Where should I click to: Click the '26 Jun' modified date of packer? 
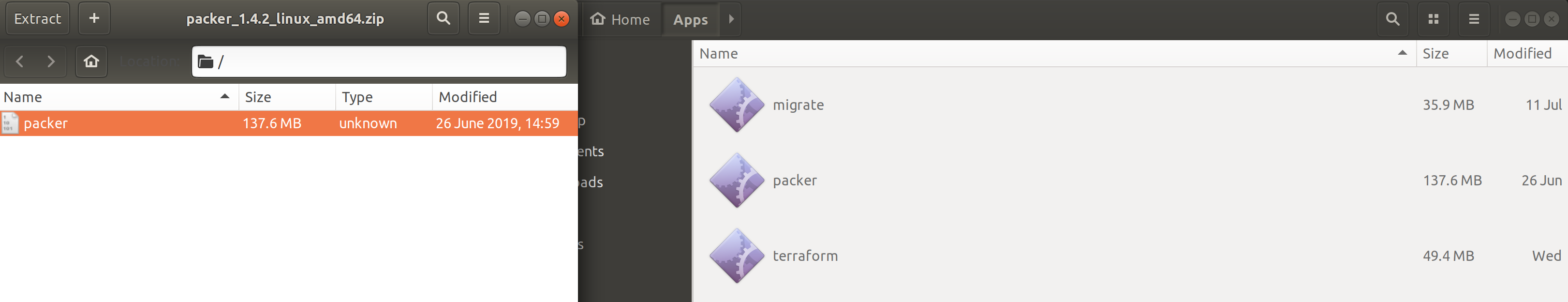coord(1541,181)
